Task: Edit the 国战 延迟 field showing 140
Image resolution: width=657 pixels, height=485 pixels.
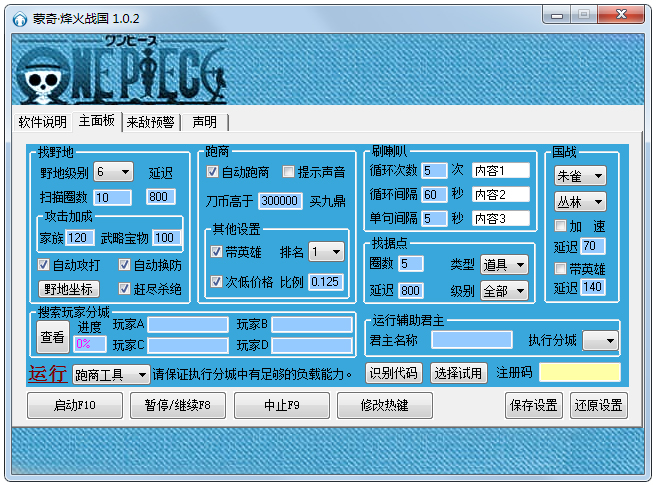Action: pyautogui.click(x=592, y=287)
